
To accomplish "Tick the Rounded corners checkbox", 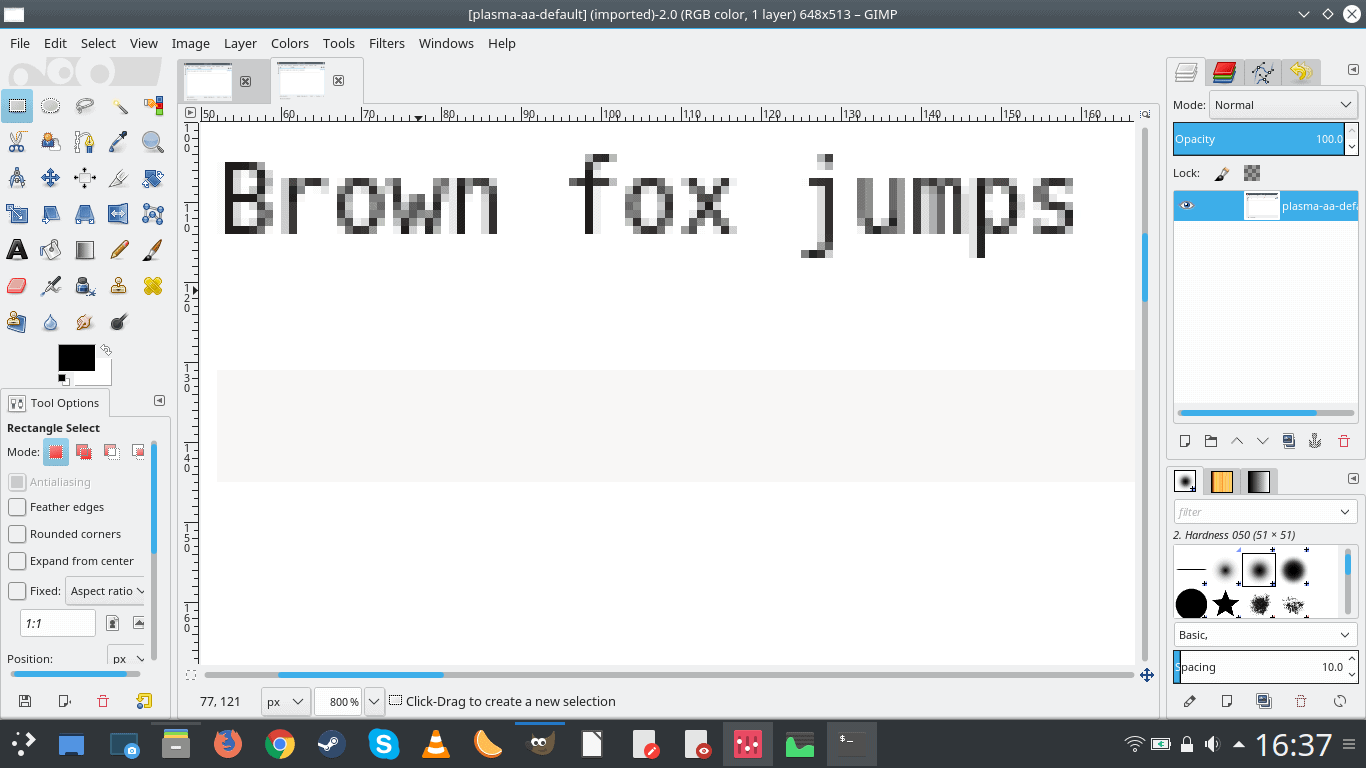I will [17, 534].
